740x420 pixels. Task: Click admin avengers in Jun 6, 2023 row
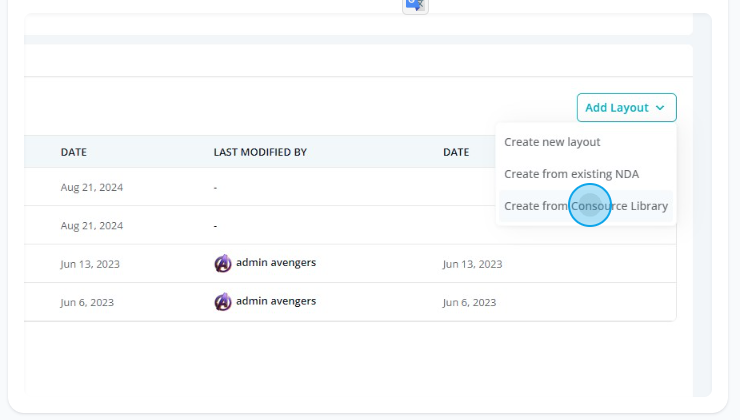tap(276, 301)
